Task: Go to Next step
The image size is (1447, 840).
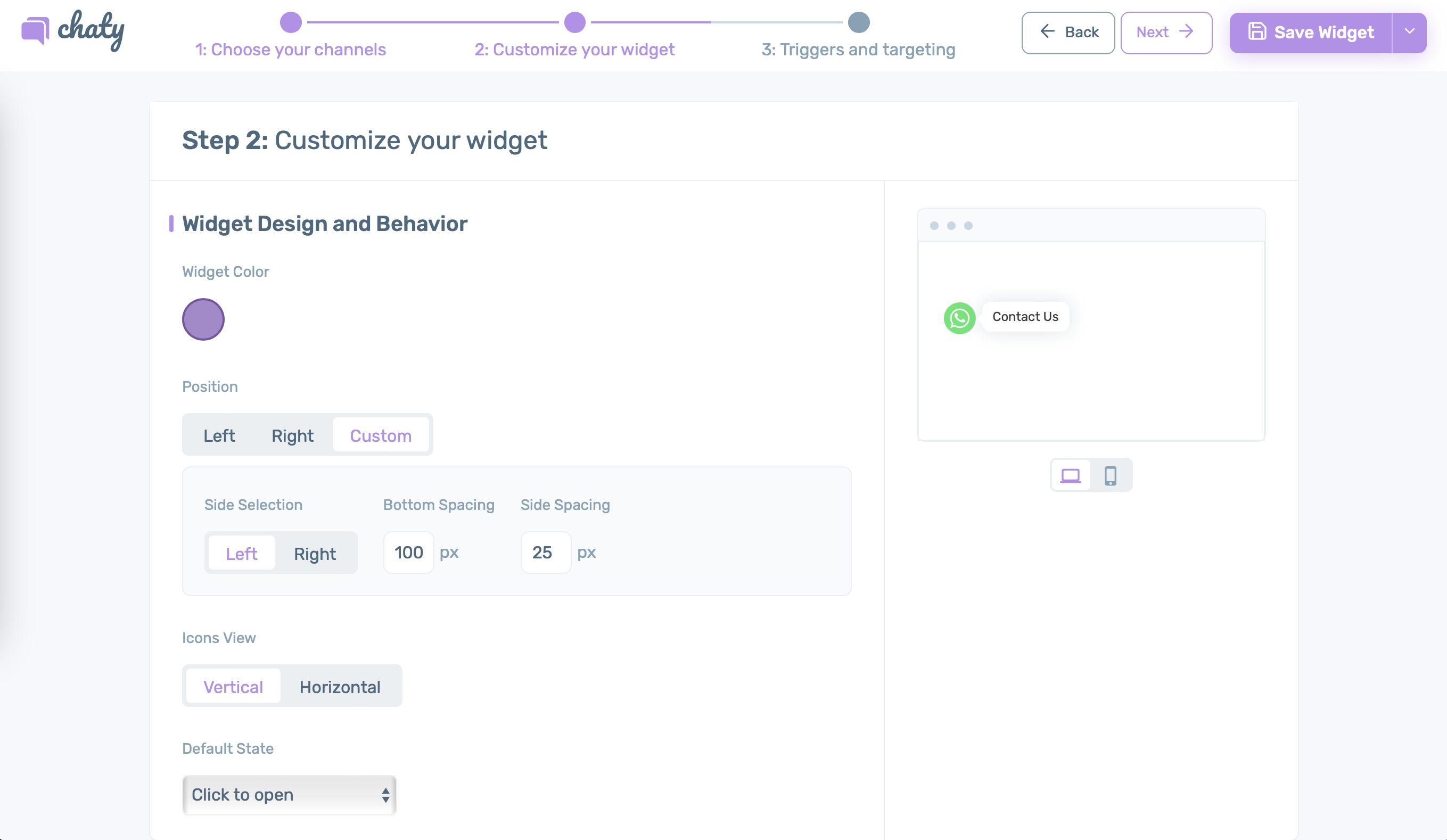Action: pyautogui.click(x=1166, y=32)
